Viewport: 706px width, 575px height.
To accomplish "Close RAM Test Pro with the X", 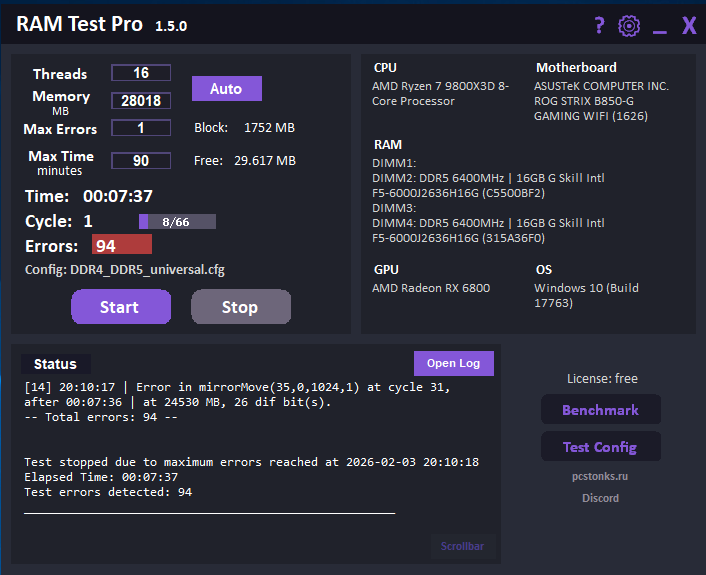I will pyautogui.click(x=689, y=25).
